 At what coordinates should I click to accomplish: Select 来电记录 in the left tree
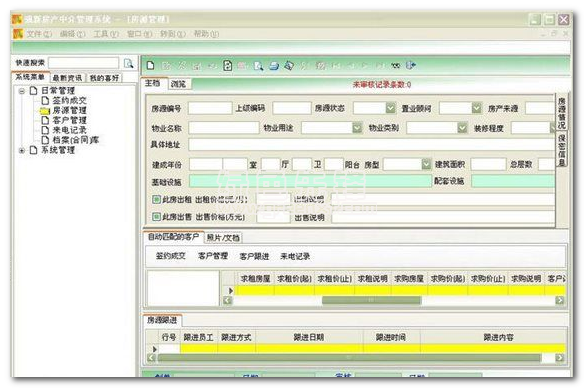[x=69, y=130]
